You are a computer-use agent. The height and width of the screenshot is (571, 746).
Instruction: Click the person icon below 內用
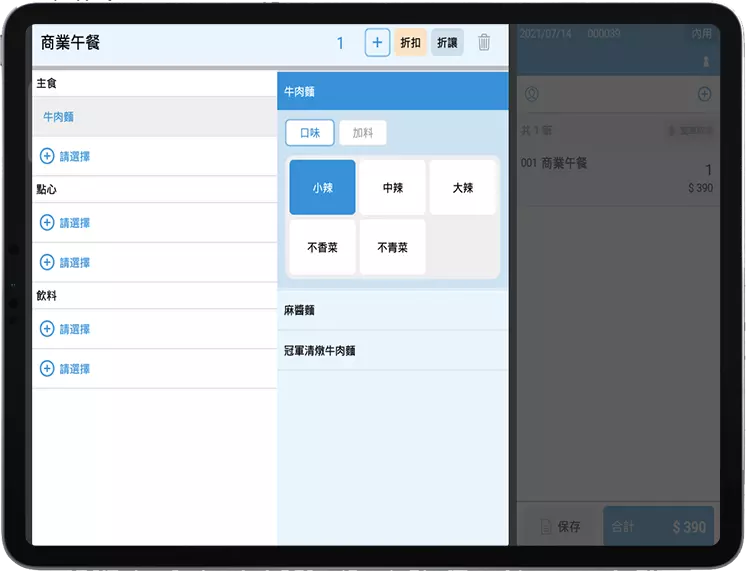pyautogui.click(x=706, y=61)
